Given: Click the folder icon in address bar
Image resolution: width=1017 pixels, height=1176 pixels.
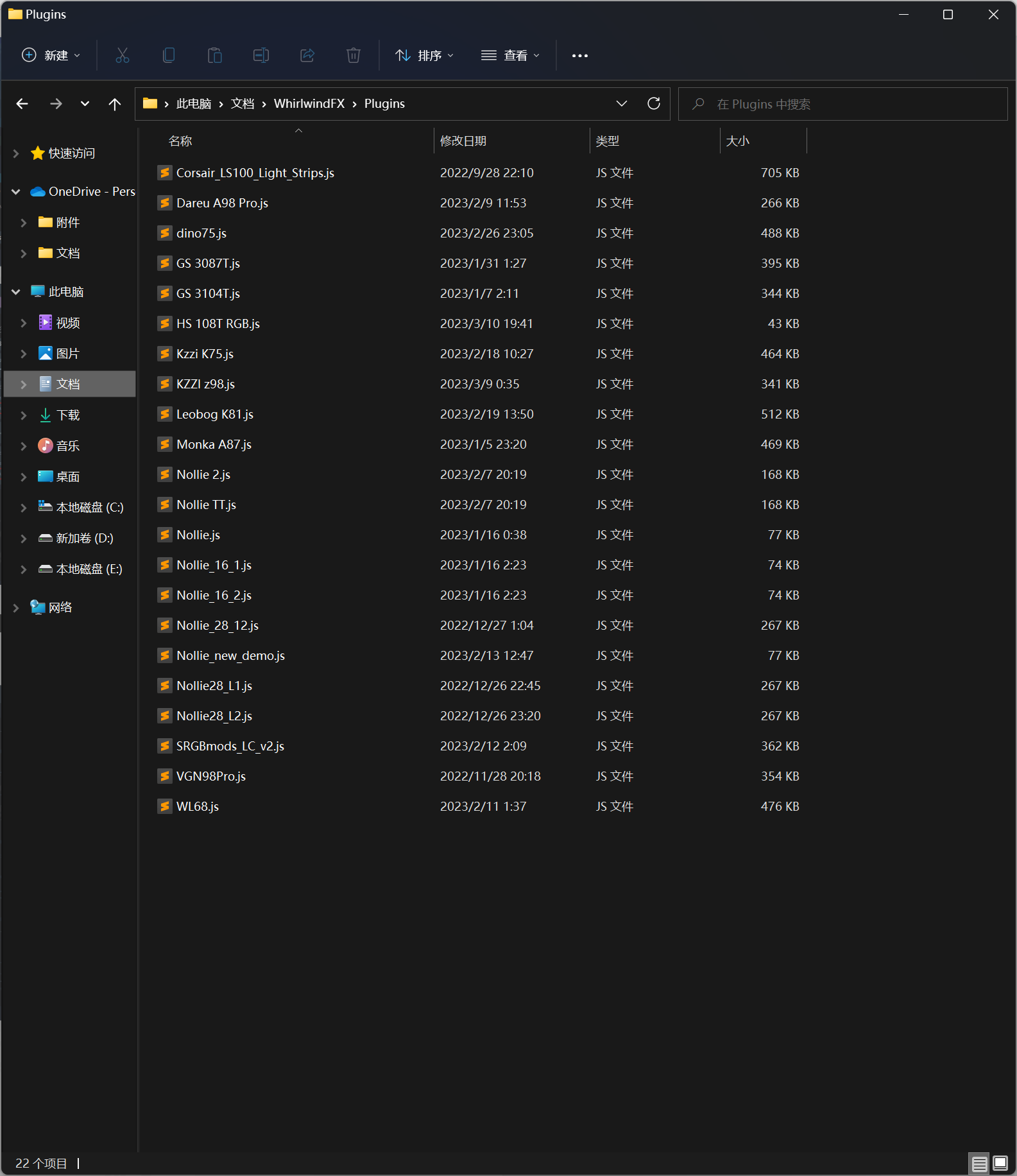Looking at the screenshot, I should tap(150, 103).
